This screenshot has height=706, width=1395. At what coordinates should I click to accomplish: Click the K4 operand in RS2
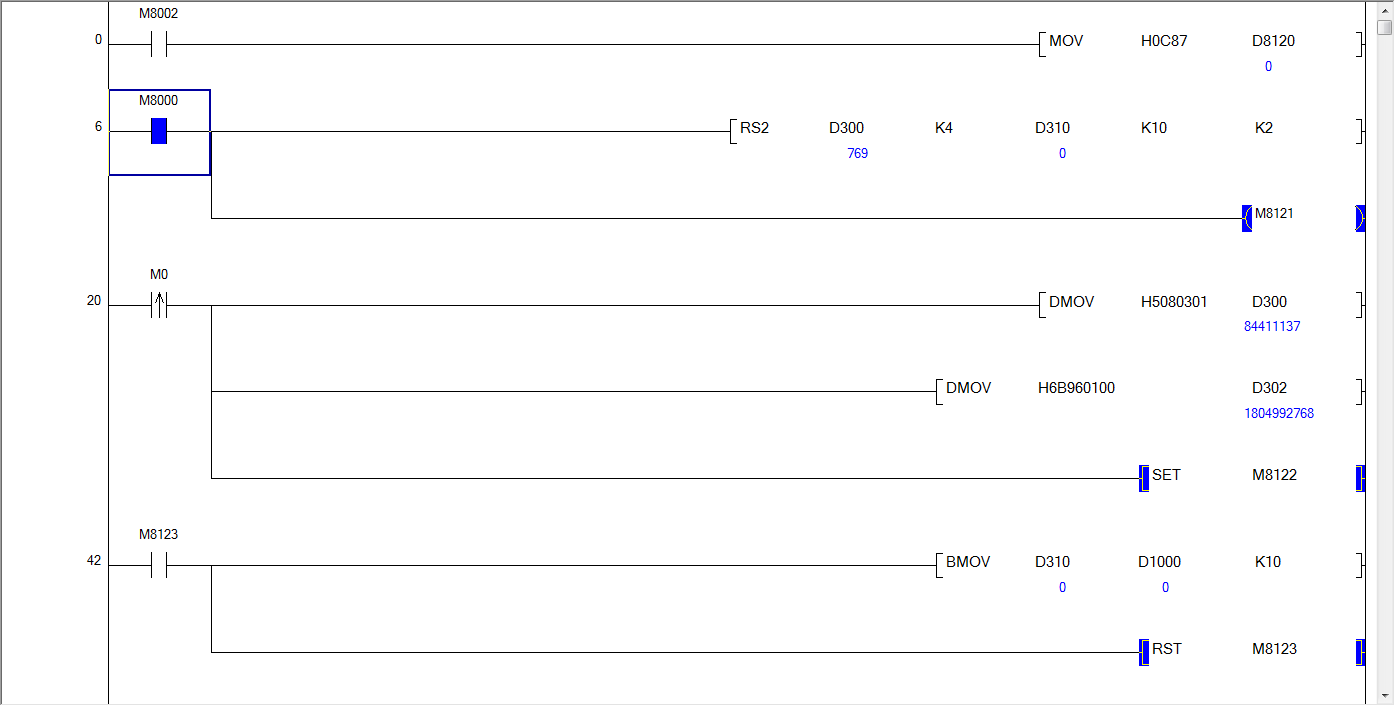point(943,128)
